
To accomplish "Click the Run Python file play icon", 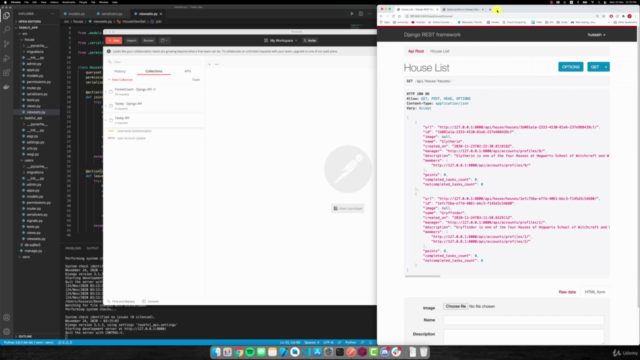I will (x=352, y=13).
